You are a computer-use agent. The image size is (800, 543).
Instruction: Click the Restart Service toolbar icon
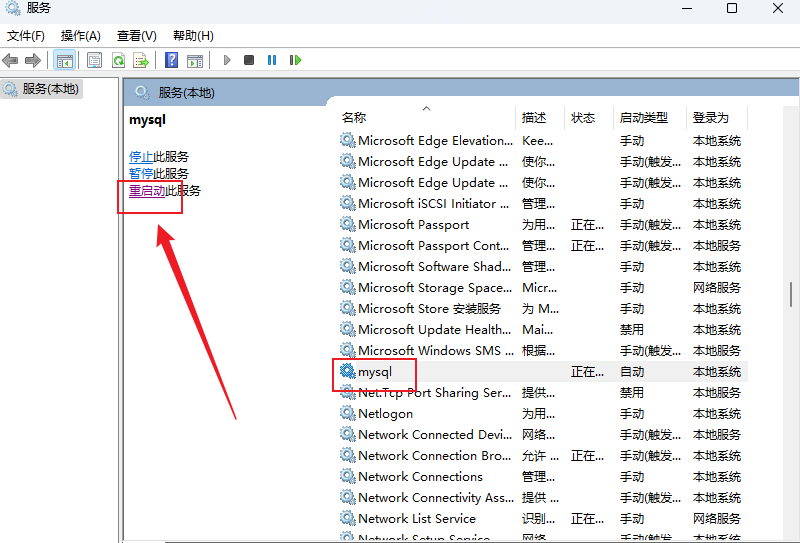point(295,60)
